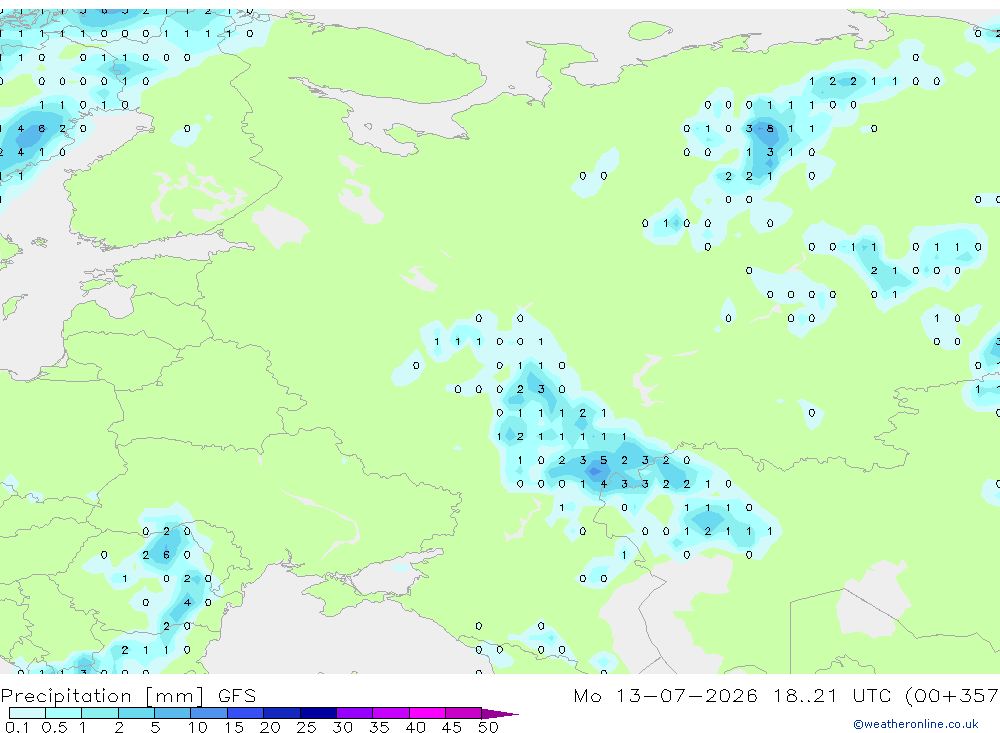This screenshot has height=733, width=1000.
Task: Pick the 30–35 mm purple legend swatch
Action: [355, 713]
